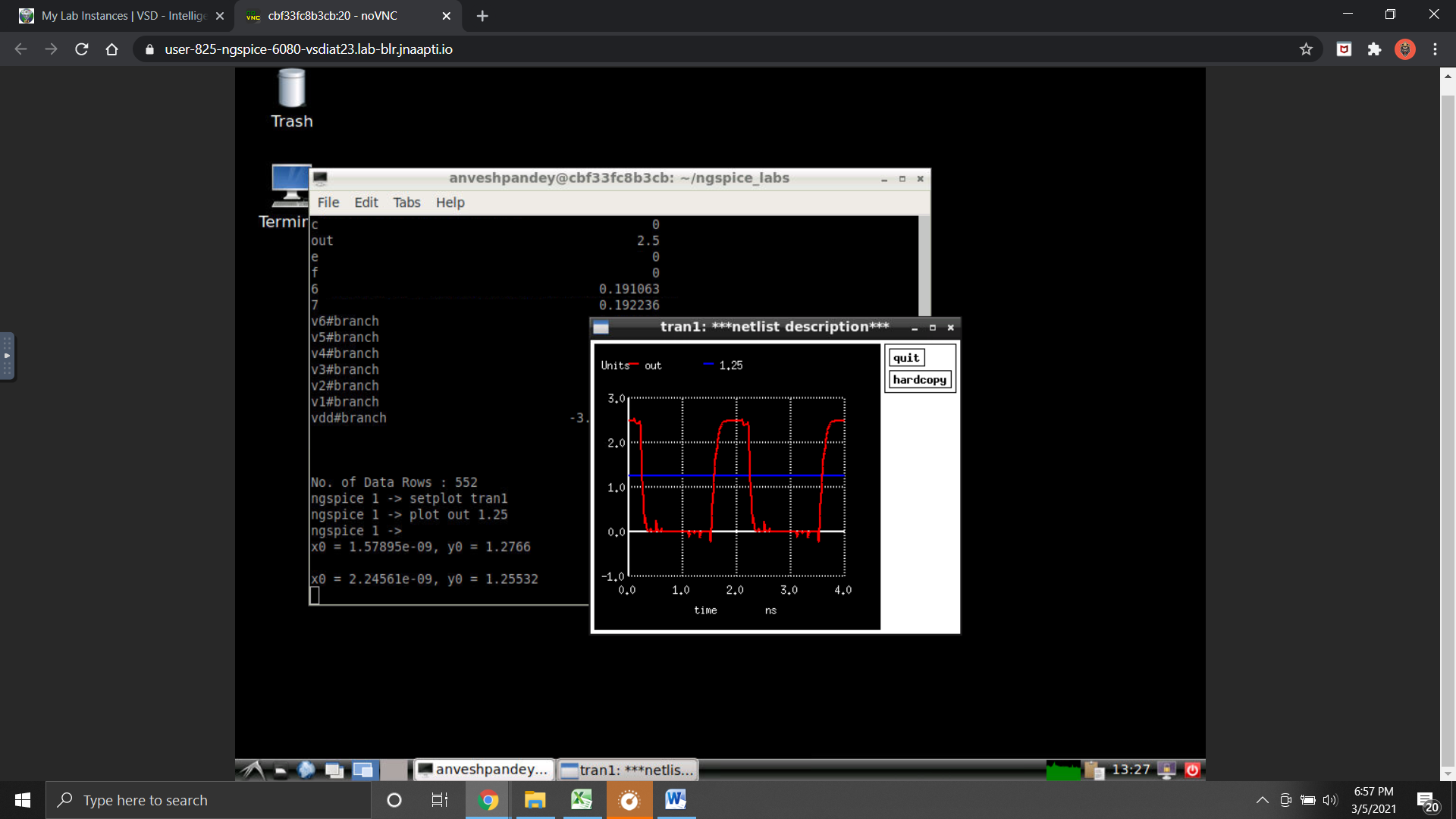Click the hardcopy button in the plot window
This screenshot has width=1456, height=819.
(x=920, y=380)
